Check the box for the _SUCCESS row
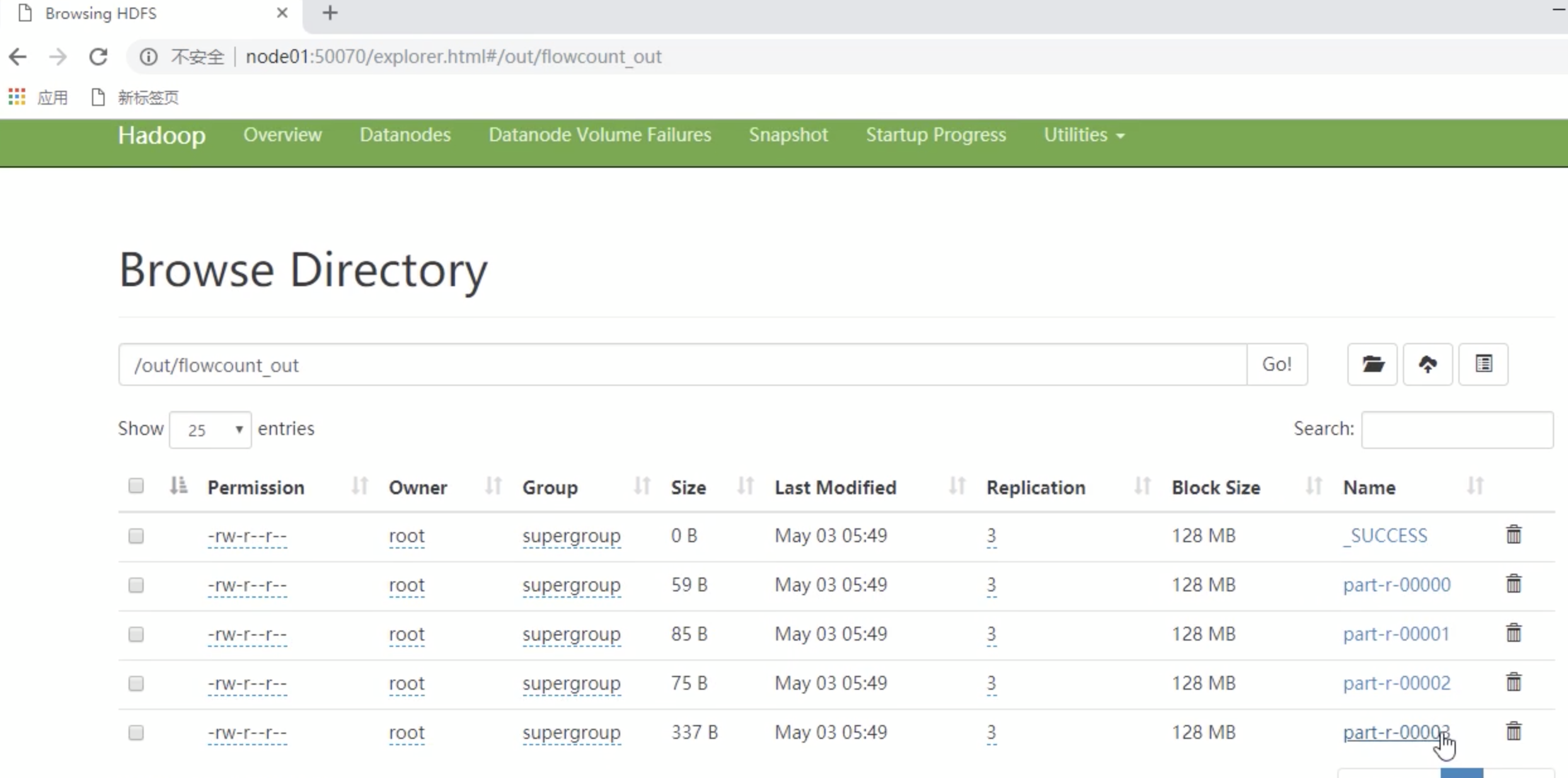 coord(135,536)
